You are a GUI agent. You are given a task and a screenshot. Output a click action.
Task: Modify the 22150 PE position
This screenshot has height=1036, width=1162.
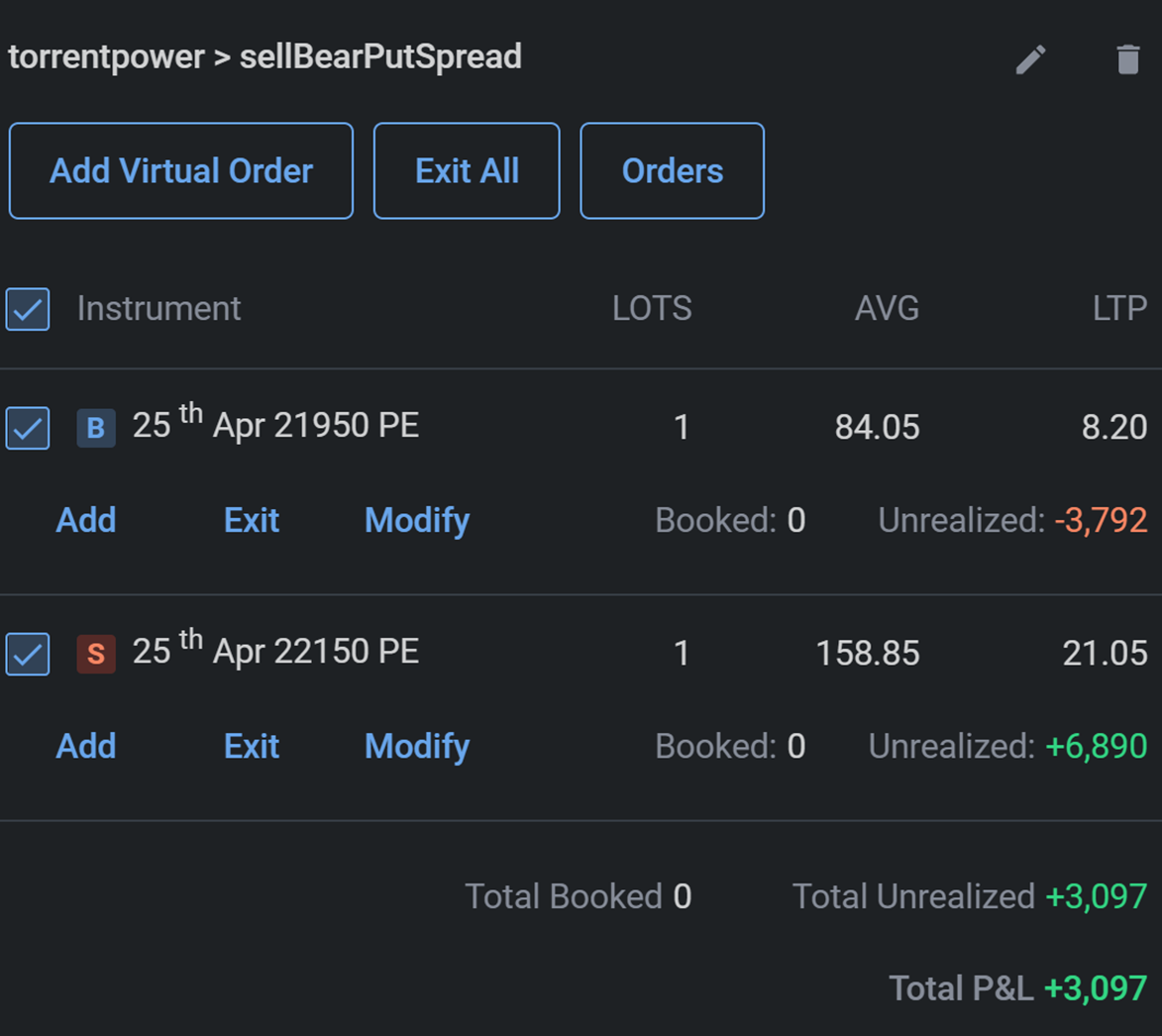pos(417,746)
